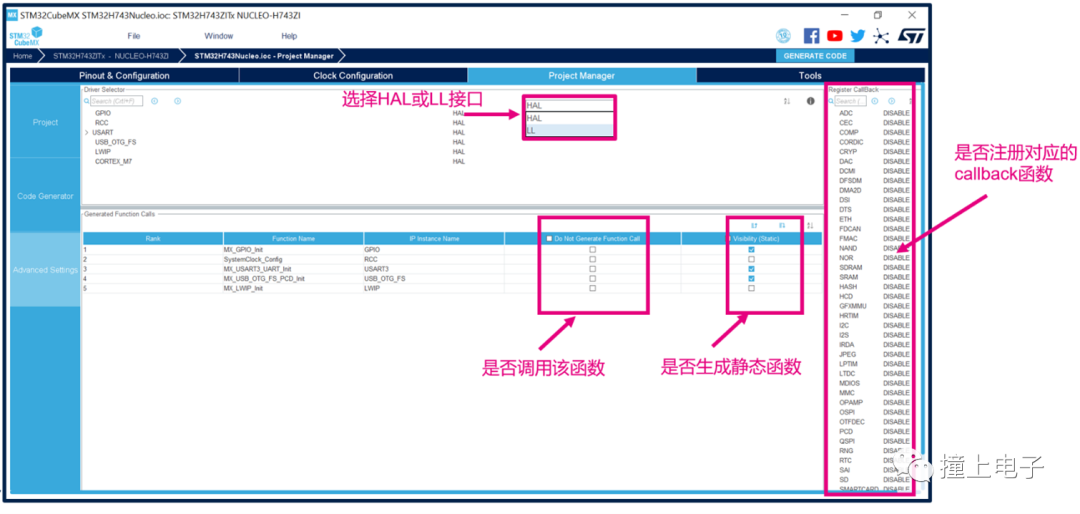Image resolution: width=1080 pixels, height=514 pixels.
Task: Click next search result in Driver Selector
Action: coord(177,101)
